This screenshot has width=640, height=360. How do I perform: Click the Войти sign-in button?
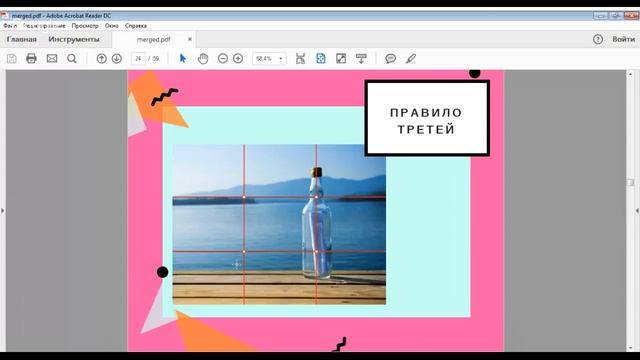(623, 39)
